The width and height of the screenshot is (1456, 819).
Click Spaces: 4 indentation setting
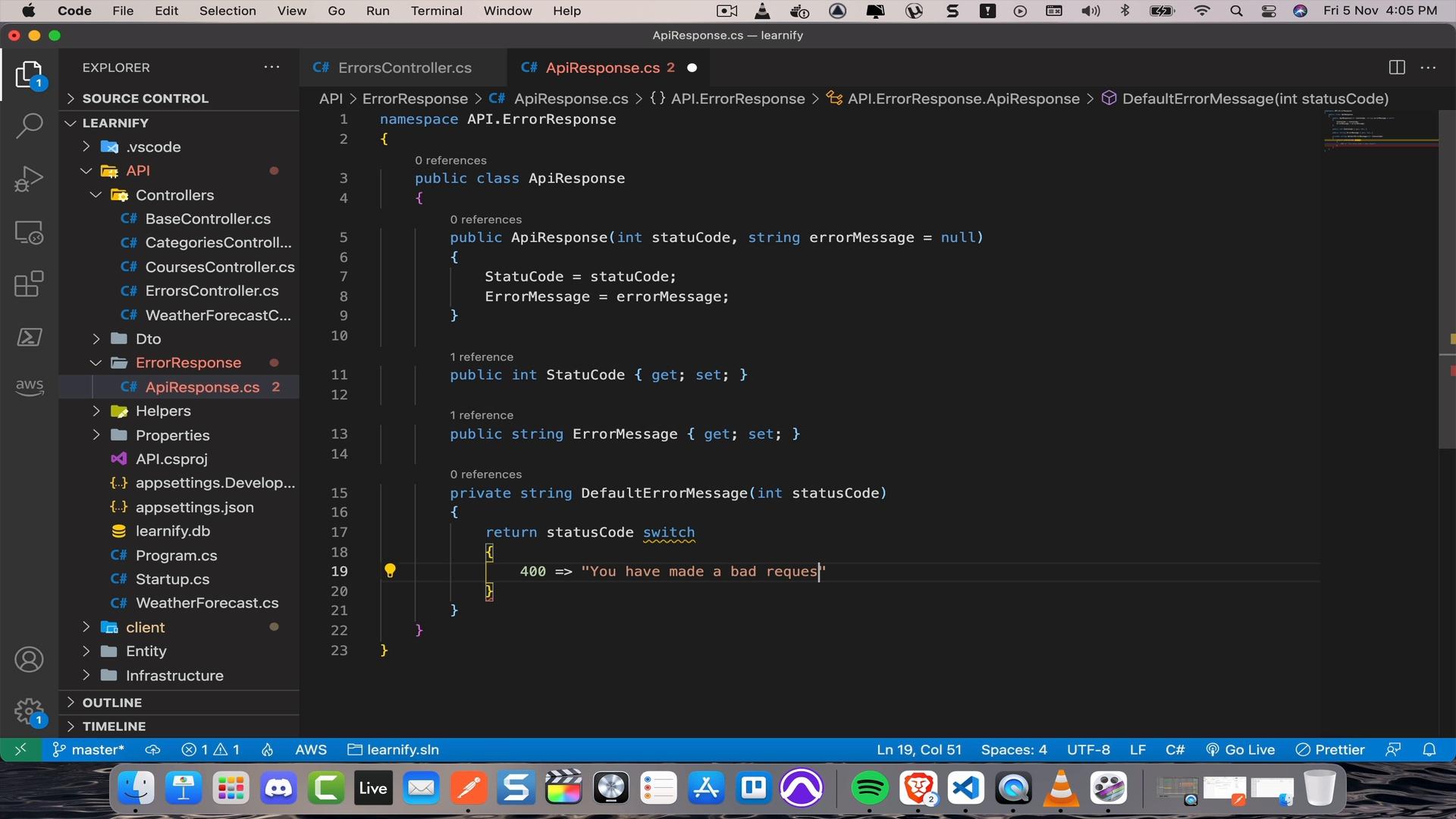[1014, 749]
